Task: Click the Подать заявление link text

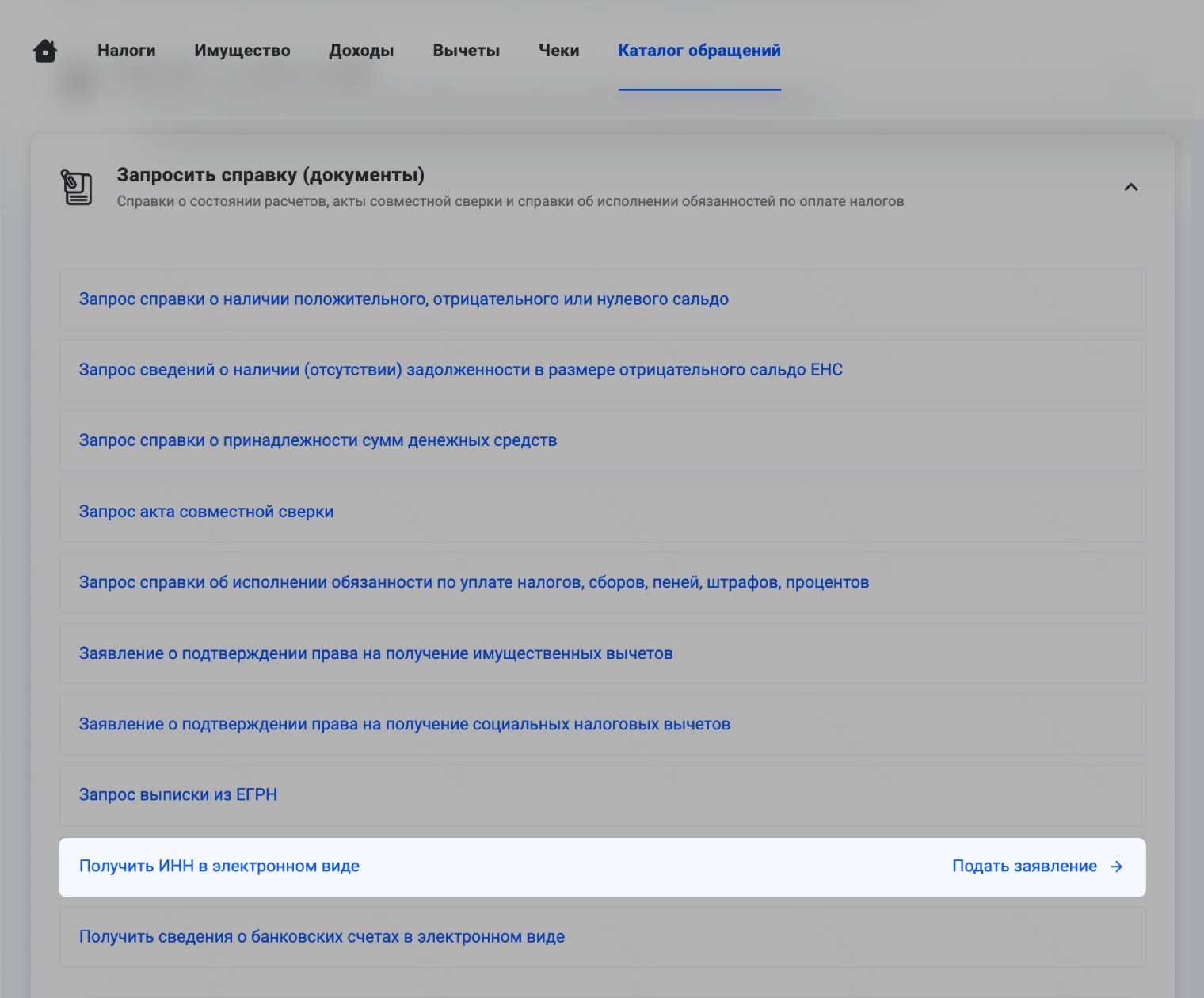Action: pos(1024,867)
